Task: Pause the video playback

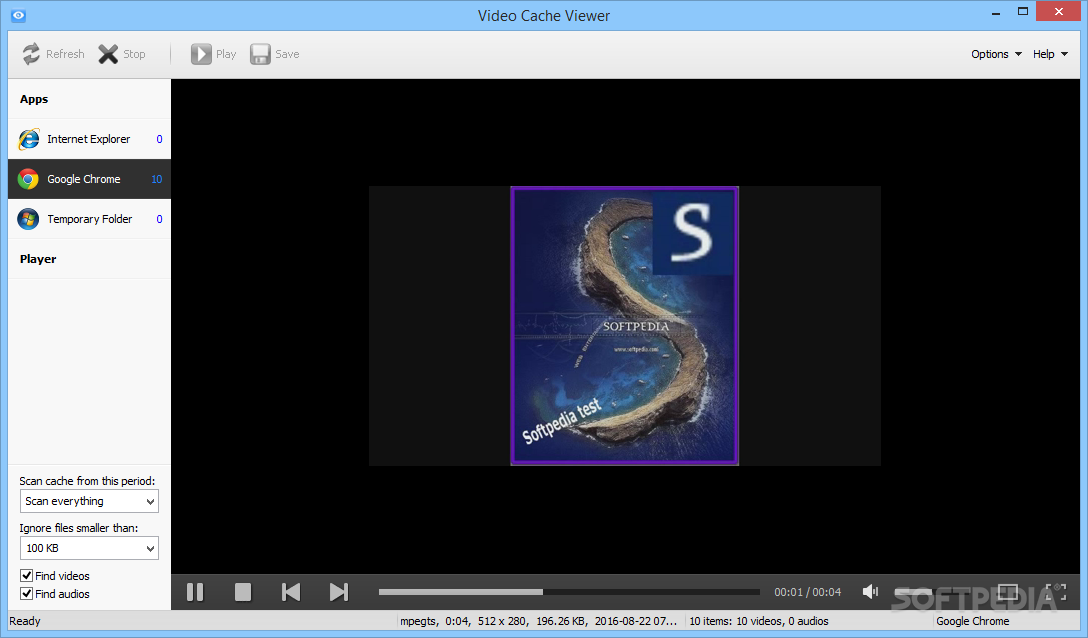Action: click(195, 592)
